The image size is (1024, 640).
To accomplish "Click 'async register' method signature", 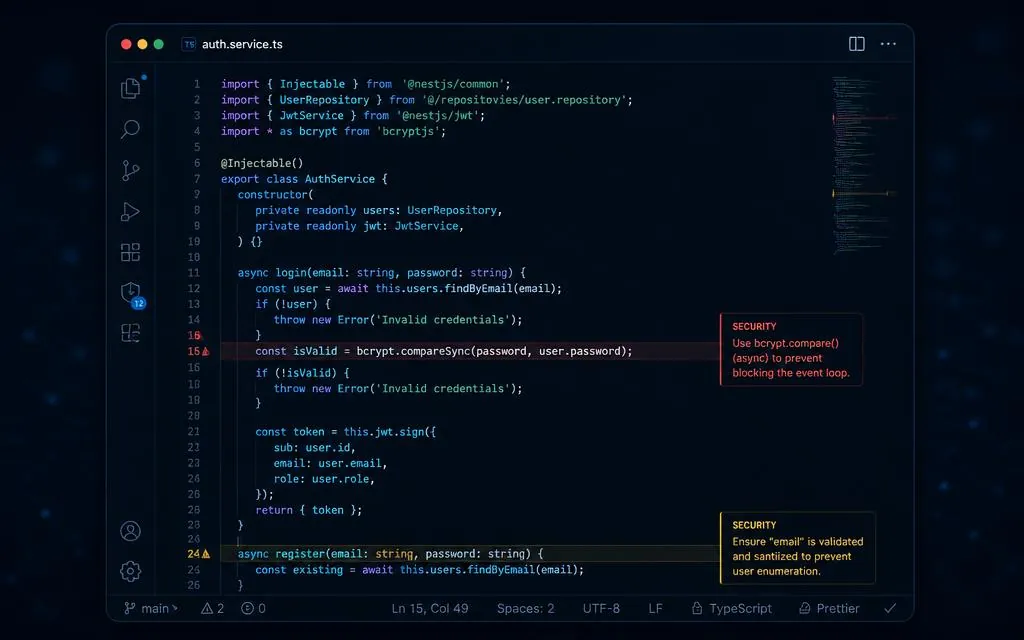I will click(391, 554).
